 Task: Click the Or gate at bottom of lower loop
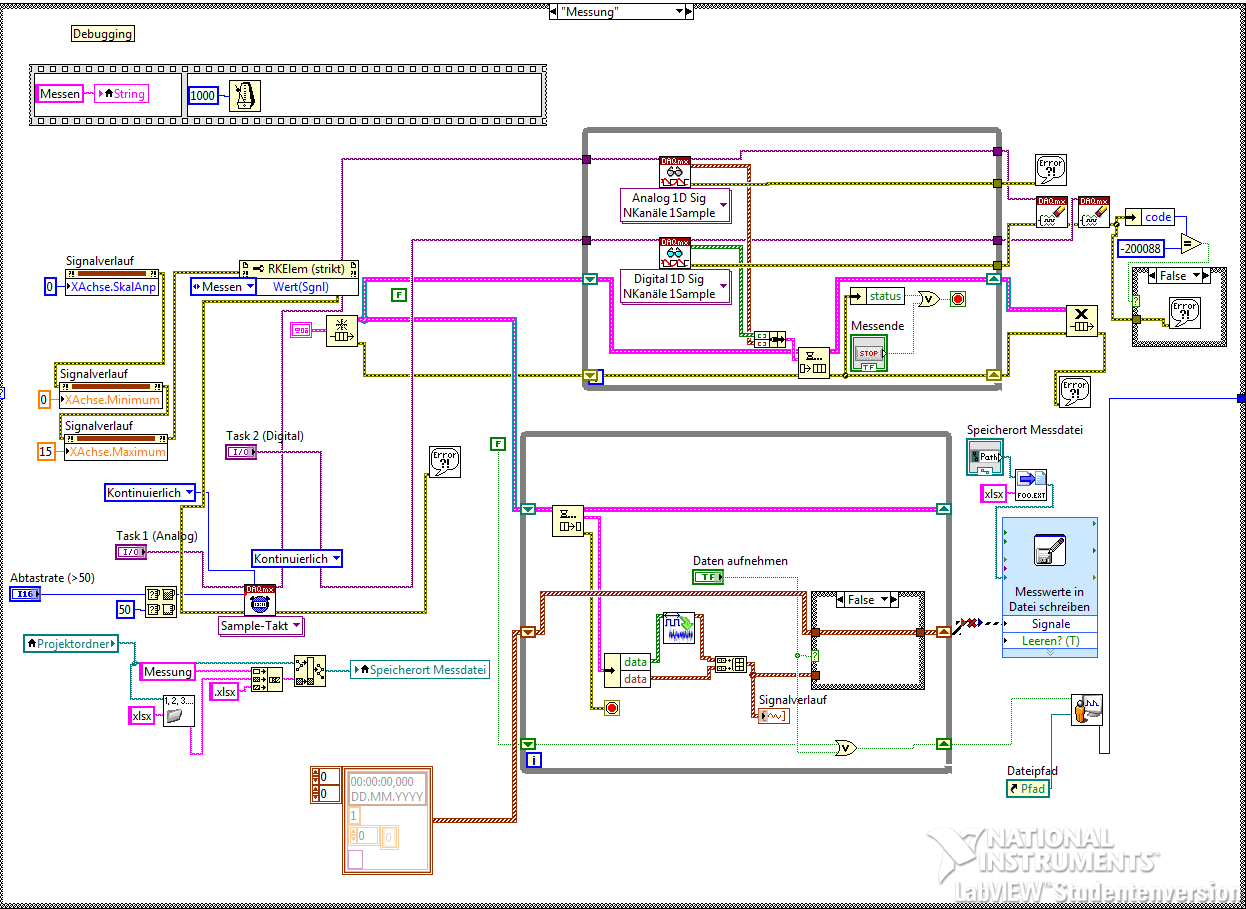point(846,746)
